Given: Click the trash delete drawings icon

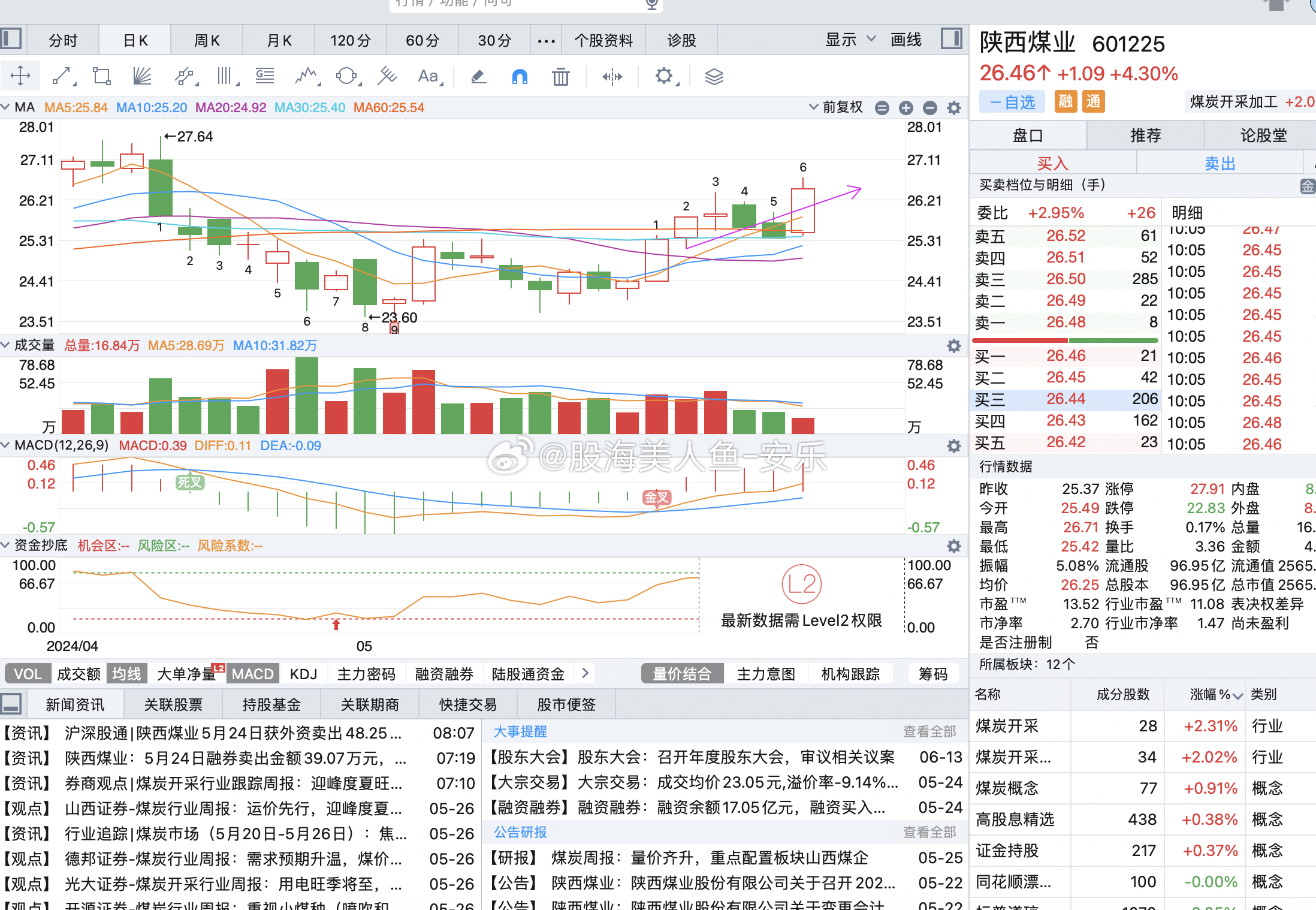Looking at the screenshot, I should click(x=560, y=76).
